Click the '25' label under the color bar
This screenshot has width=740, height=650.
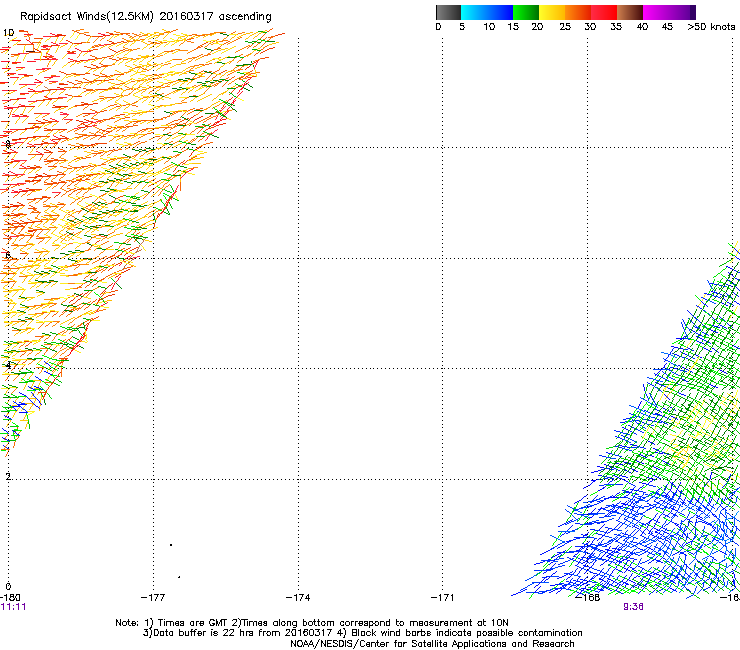point(565,27)
